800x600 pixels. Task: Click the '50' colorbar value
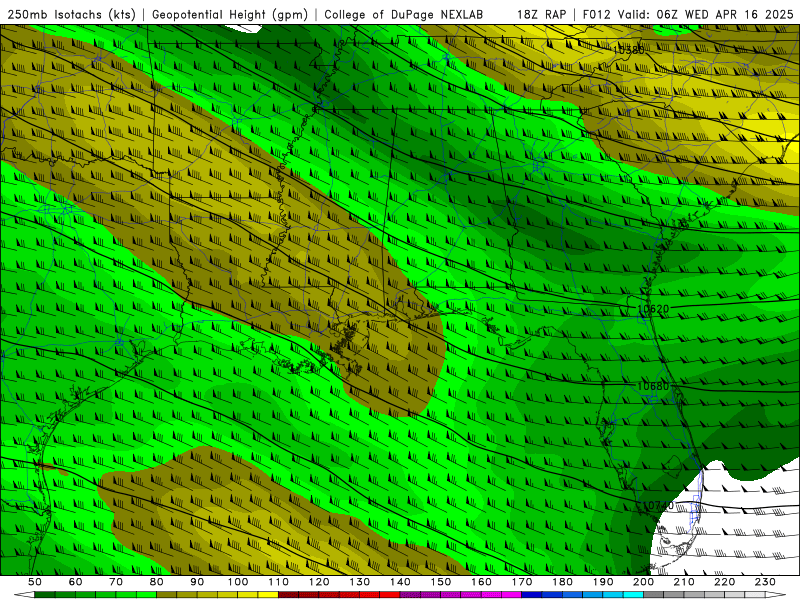point(35,582)
